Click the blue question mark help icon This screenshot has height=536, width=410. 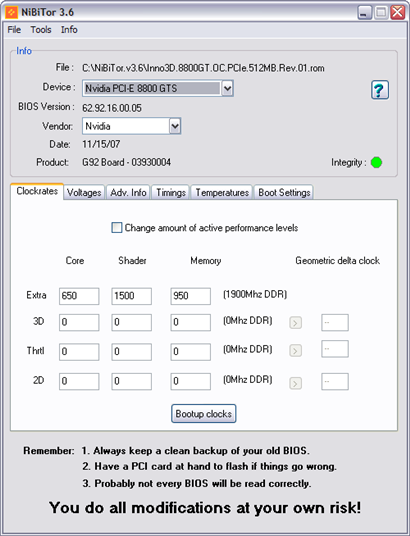click(380, 90)
